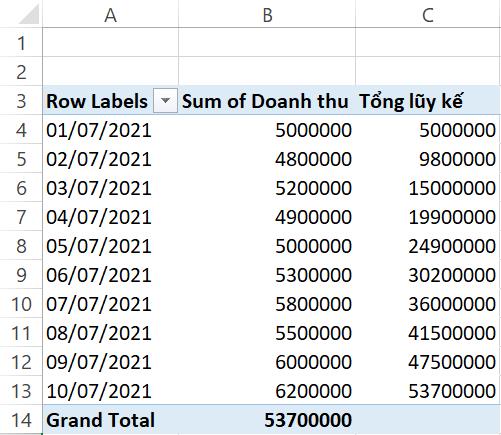This screenshot has width=501, height=435.
Task: Select running total cell 30200000
Action: click(x=428, y=275)
